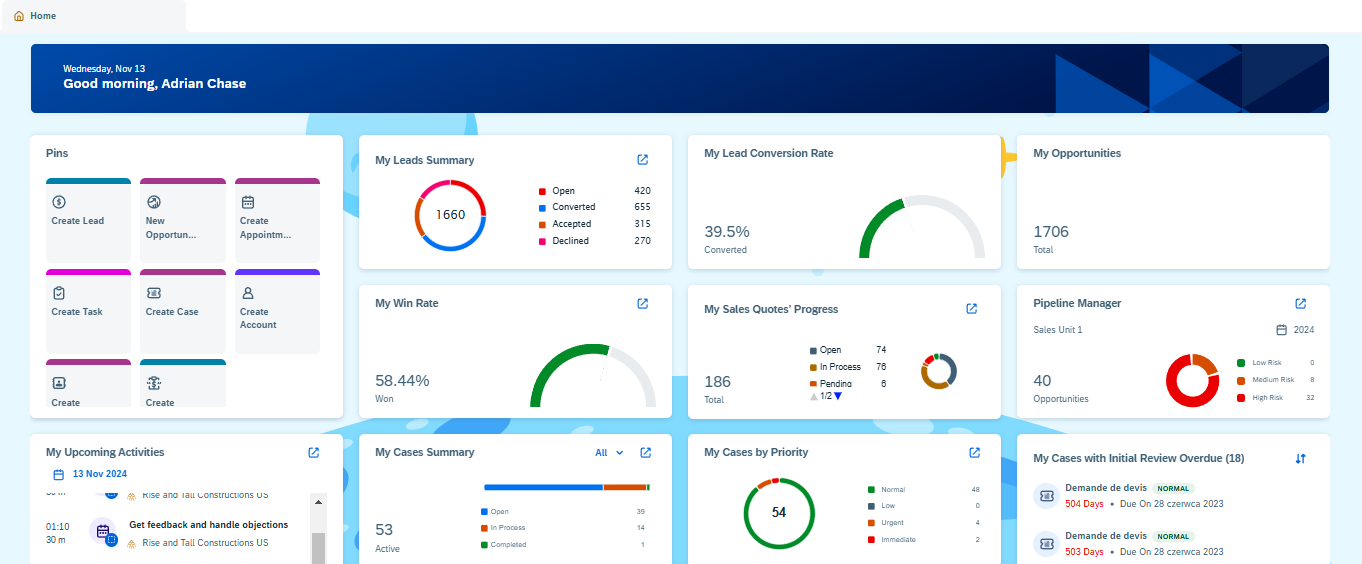1362x564 pixels.
Task: Click the Immediate legend in Cases by Priority
Action: [x=925, y=540]
